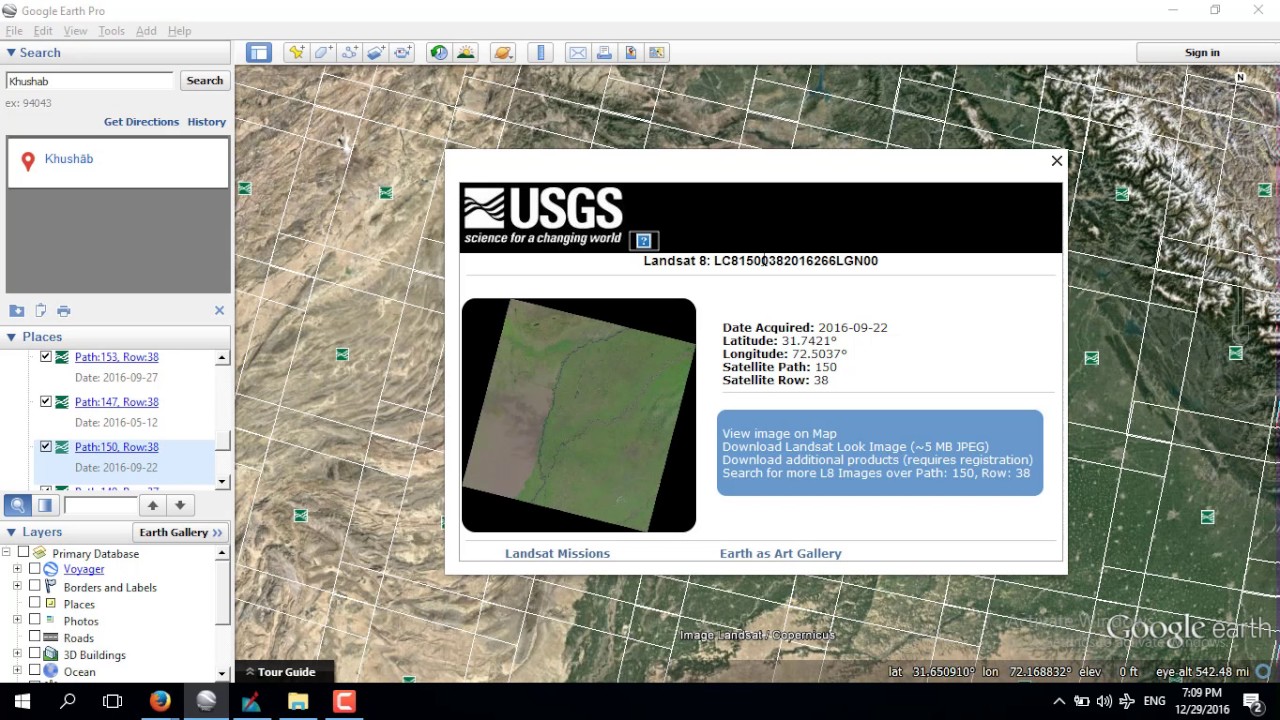The image size is (1280, 720).
Task: Copy search results to My Places folder icon
Action: point(16,311)
